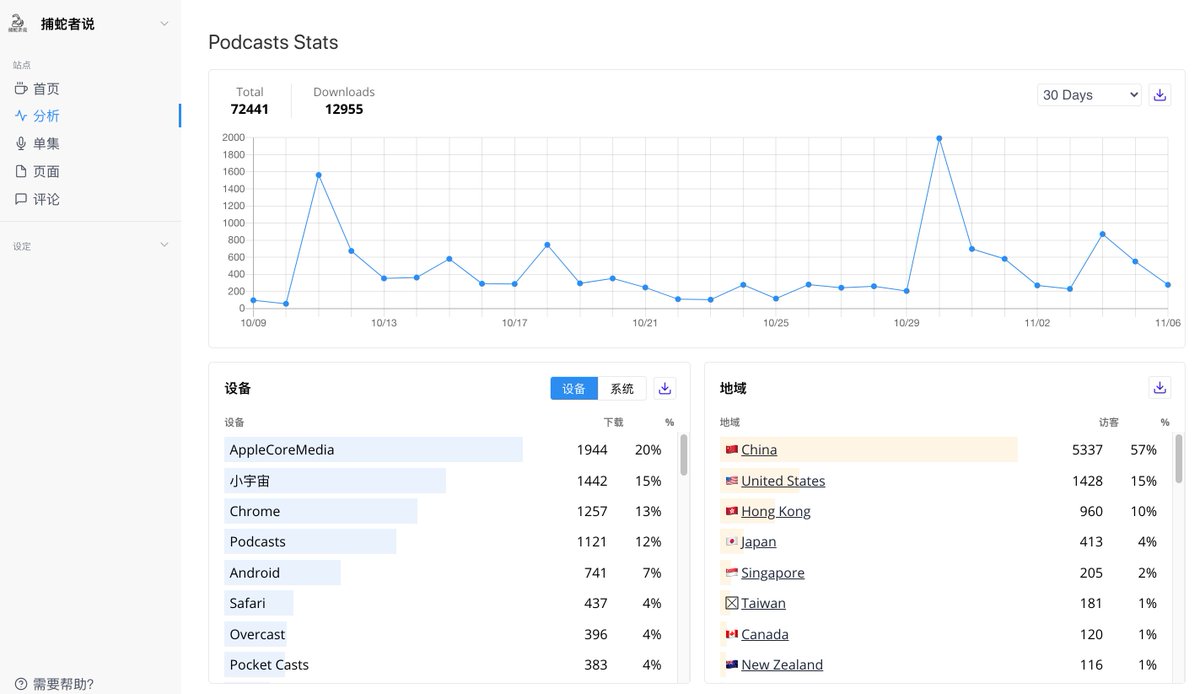The width and height of the screenshot is (1200, 694).
Task: Download the chart data export
Action: click(x=1160, y=95)
